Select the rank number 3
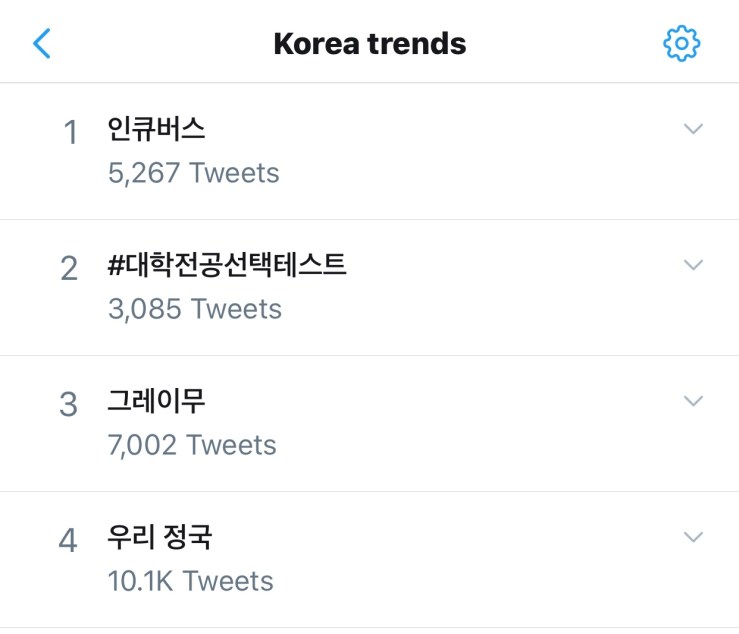This screenshot has width=739, height=634. [69, 405]
